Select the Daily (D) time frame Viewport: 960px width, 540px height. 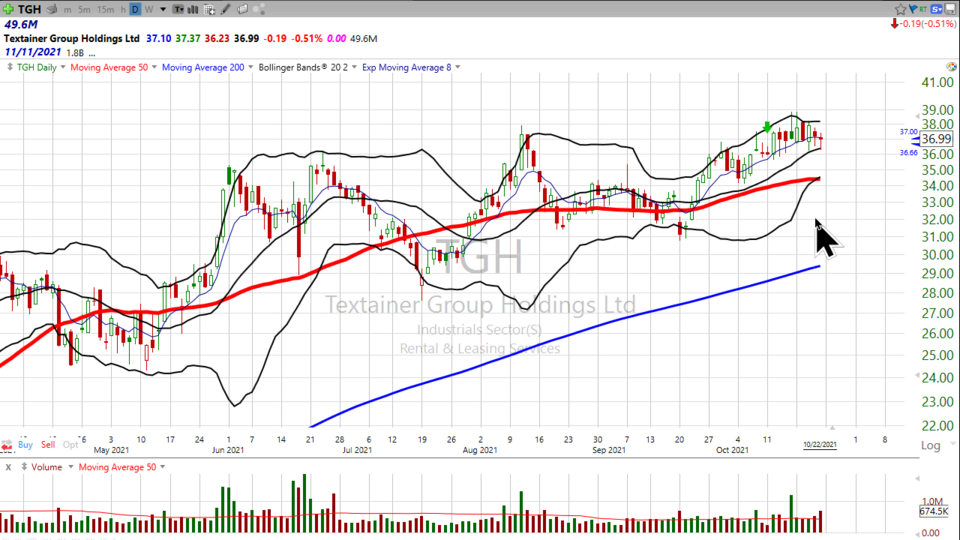coord(136,9)
